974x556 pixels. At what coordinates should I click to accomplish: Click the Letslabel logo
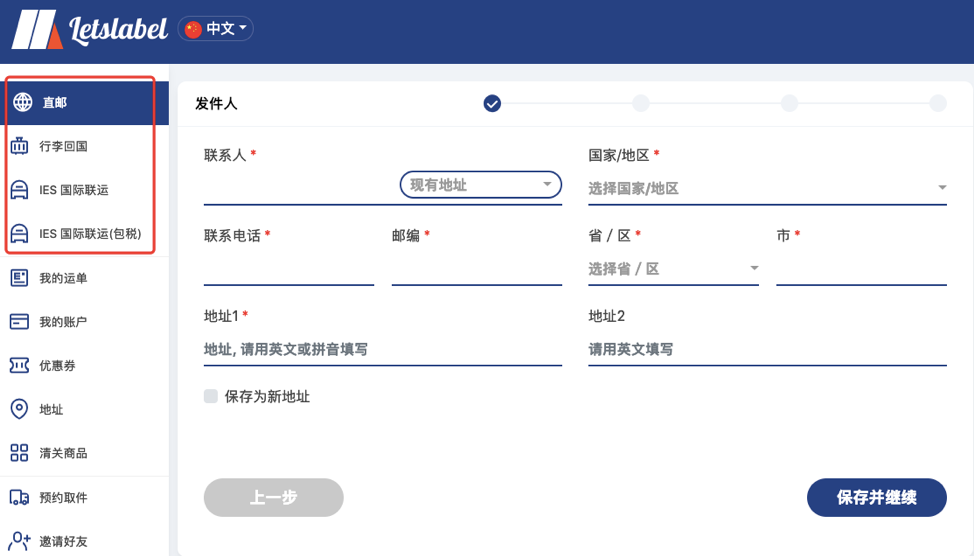(90, 29)
